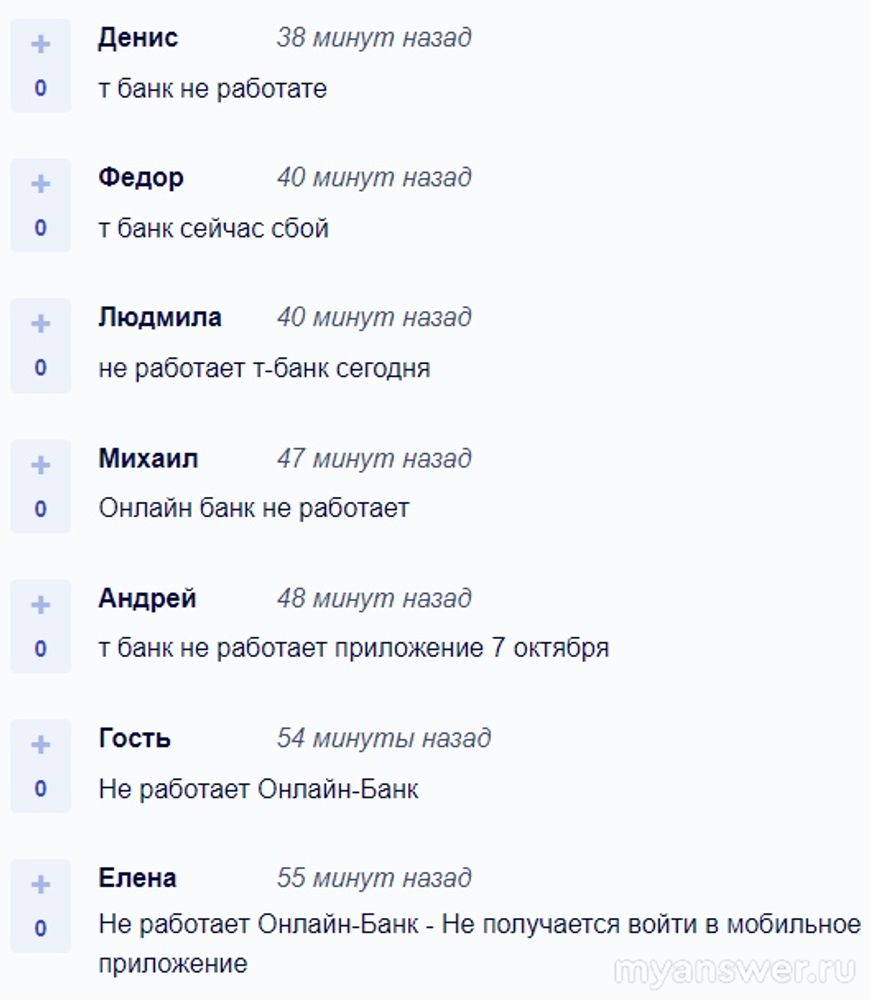Click the vote count under Денис's plus

pos(40,88)
